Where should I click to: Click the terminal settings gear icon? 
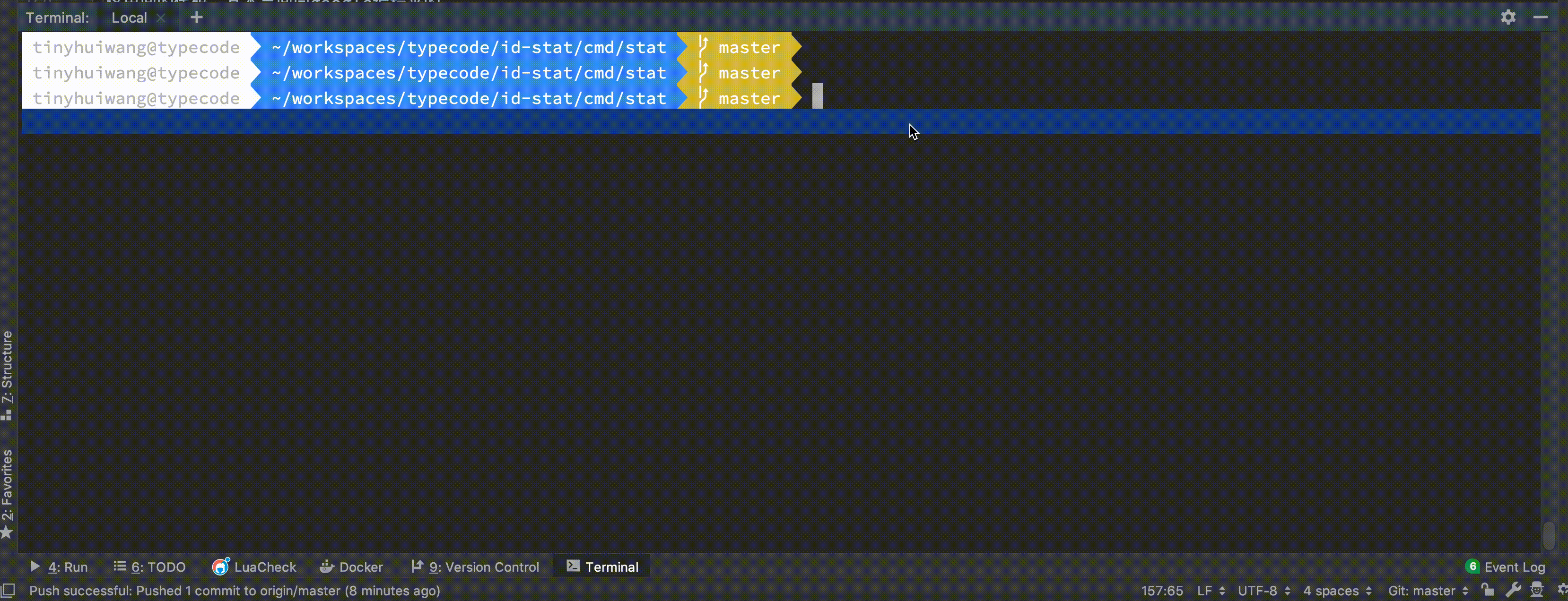pyautogui.click(x=1508, y=17)
